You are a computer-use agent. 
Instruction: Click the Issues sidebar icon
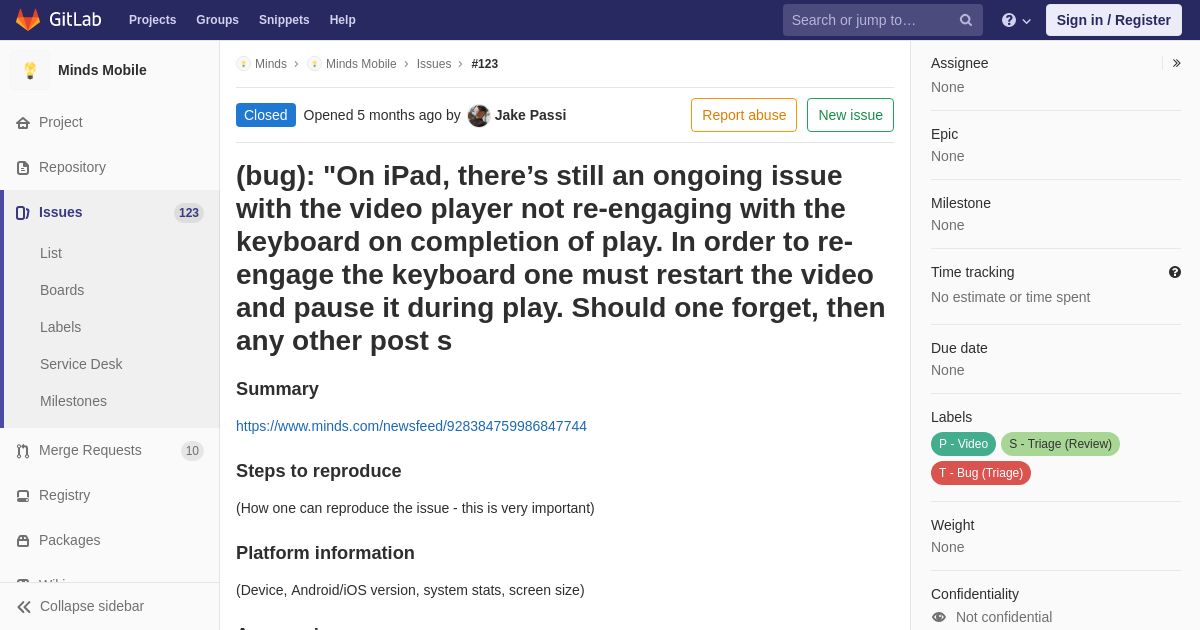[x=23, y=213]
